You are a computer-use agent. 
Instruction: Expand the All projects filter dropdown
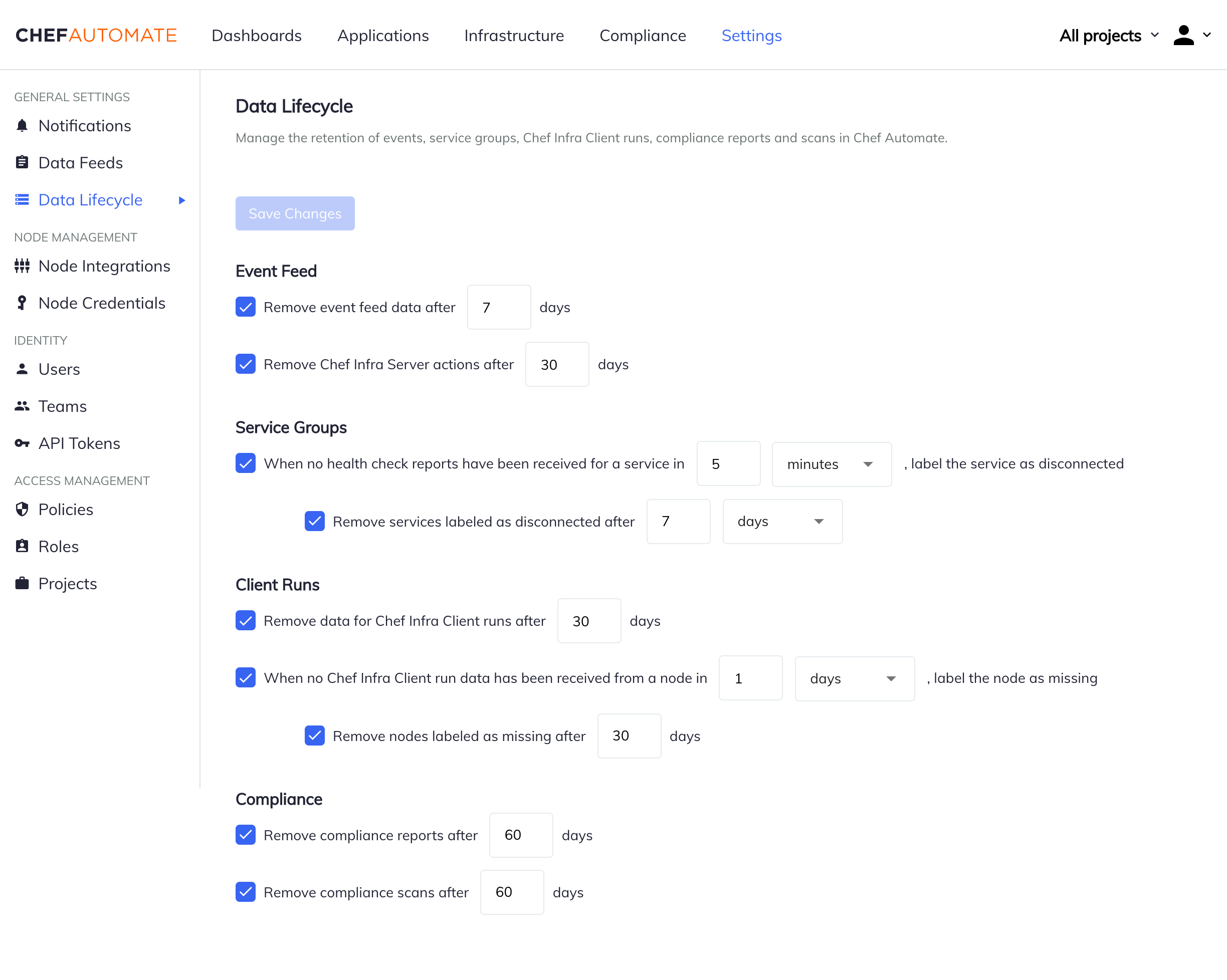1108,35
